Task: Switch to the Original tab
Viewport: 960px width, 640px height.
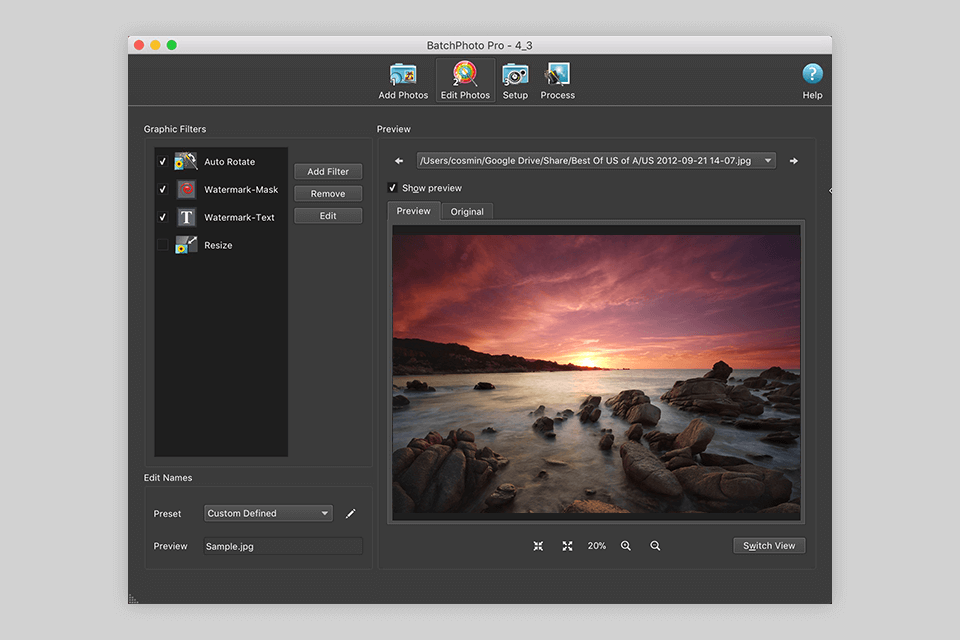Action: point(467,211)
